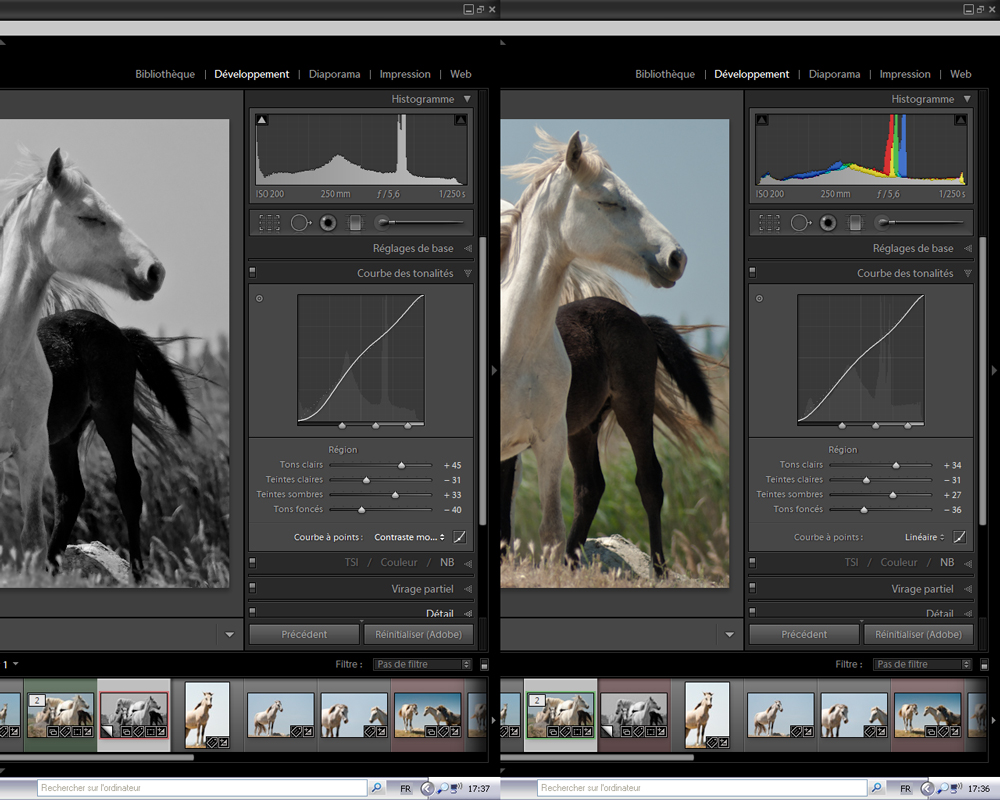Open Pas de filtre dropdown in left window
This screenshot has width=1000, height=800.
[422, 665]
